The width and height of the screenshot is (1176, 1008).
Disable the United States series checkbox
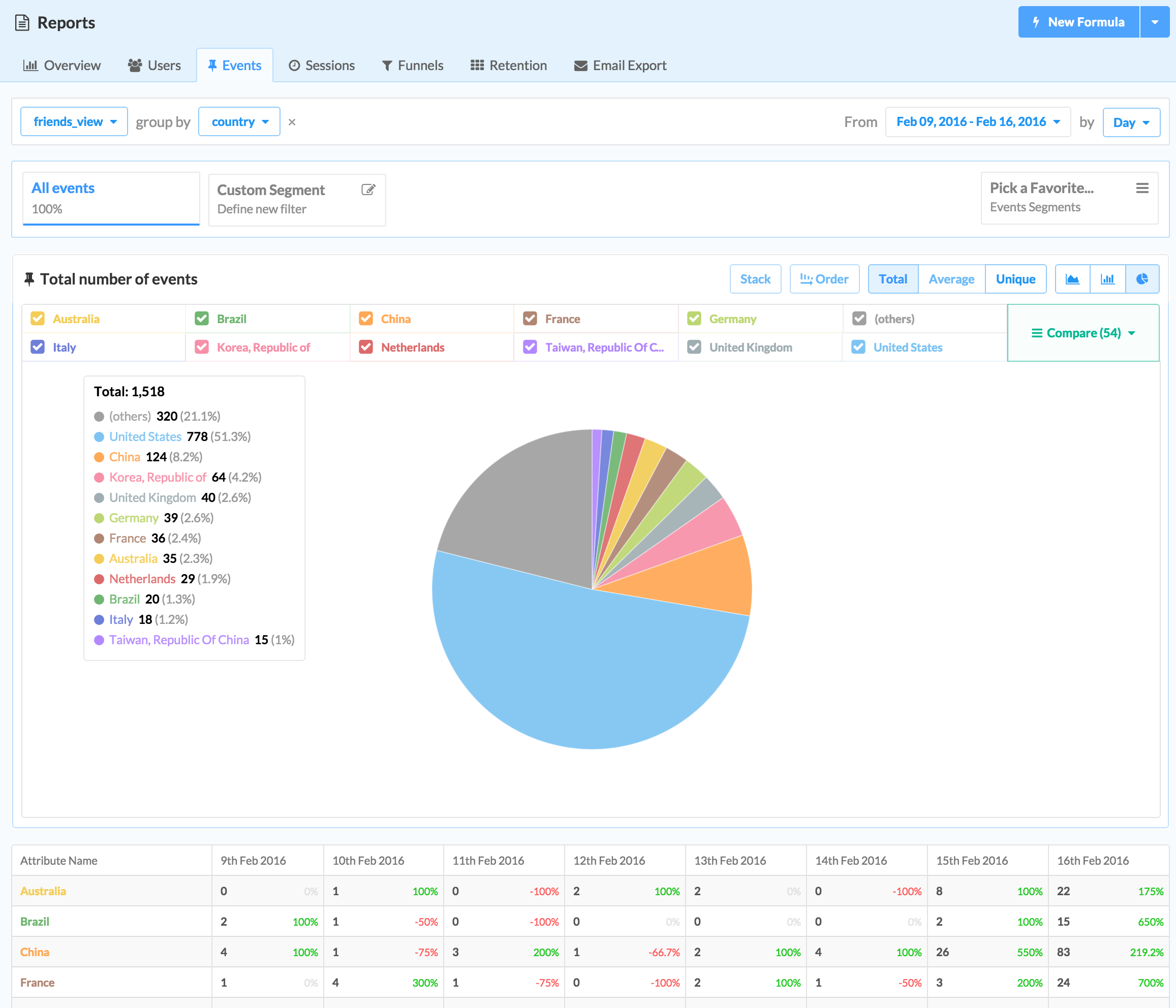(858, 347)
